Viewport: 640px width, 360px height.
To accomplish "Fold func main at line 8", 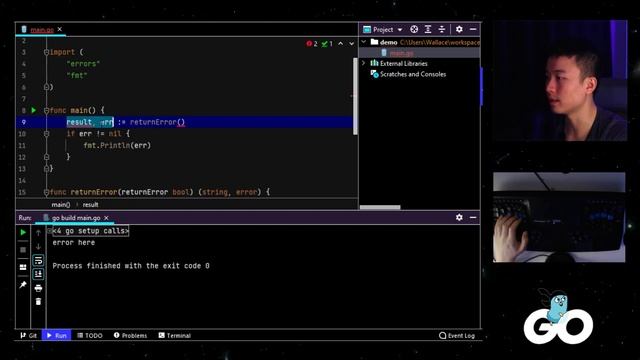I will coord(46,110).
